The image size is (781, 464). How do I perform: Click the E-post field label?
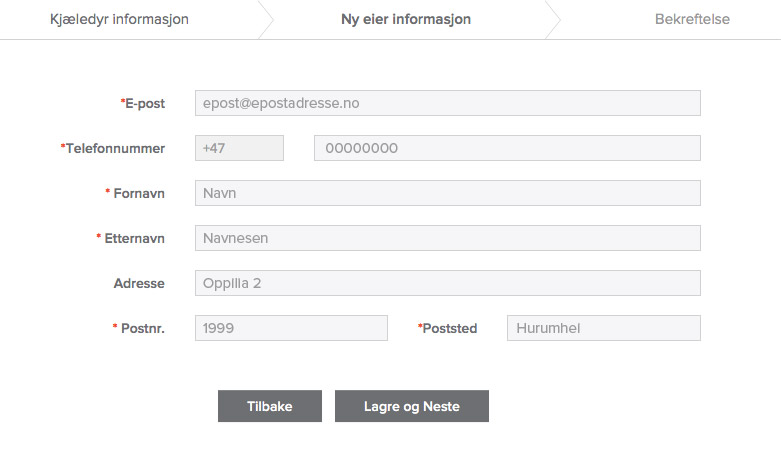[144, 103]
